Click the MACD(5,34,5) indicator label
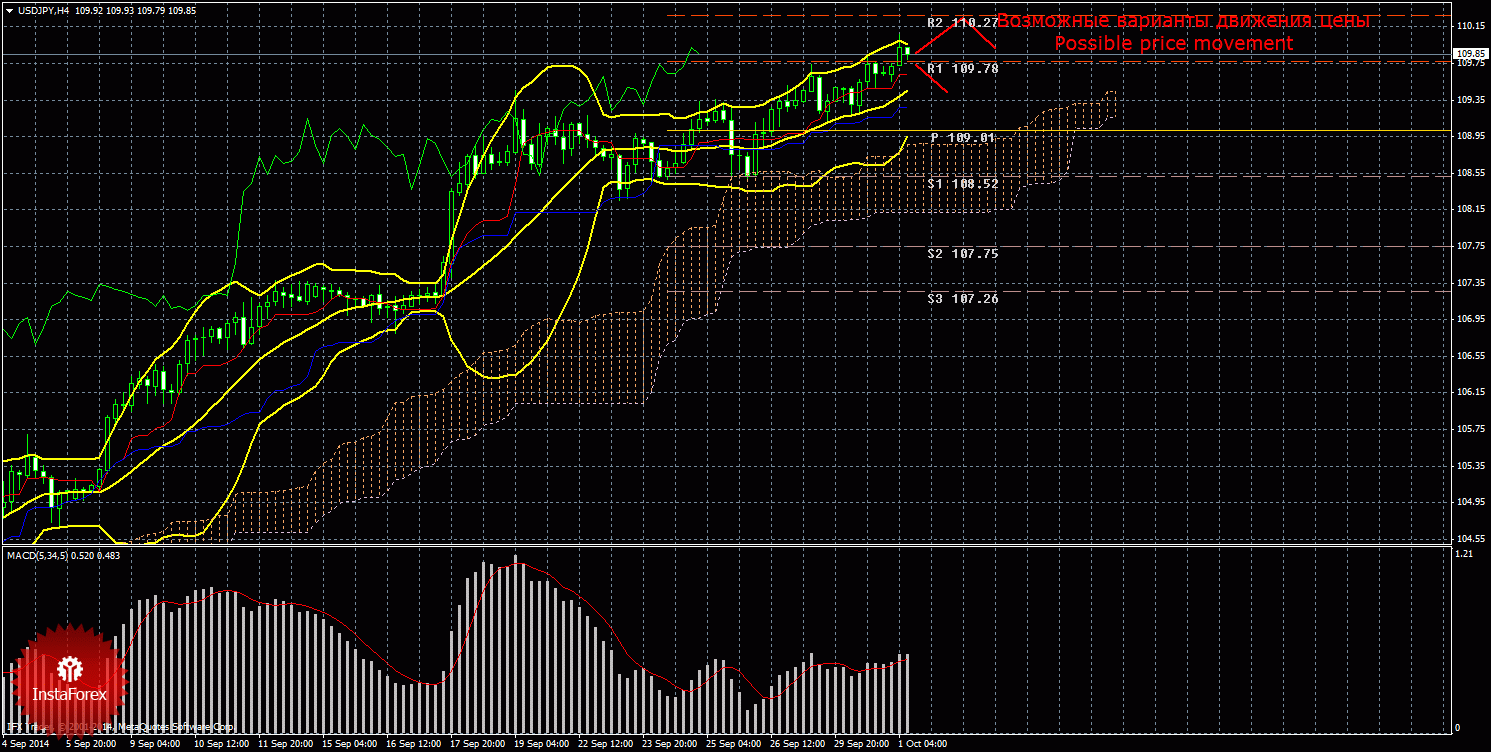This screenshot has width=1491, height=752. pos(37,555)
